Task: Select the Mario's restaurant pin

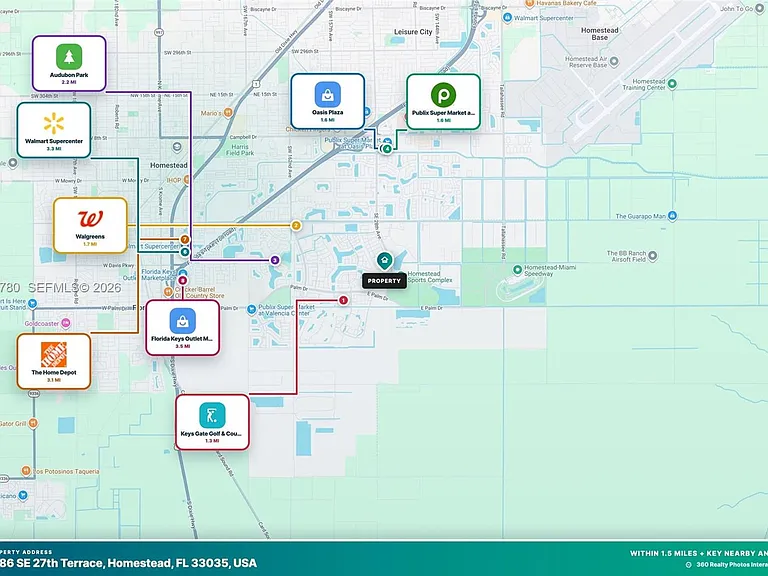Action: (x=228, y=113)
